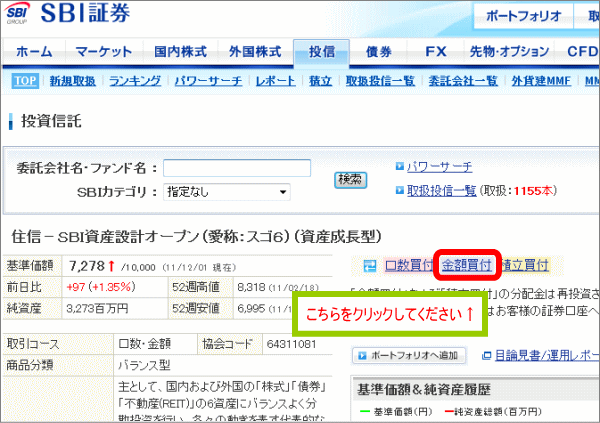Switch to the 外国株式 tab
This screenshot has height=423, width=600.
(x=255, y=52)
